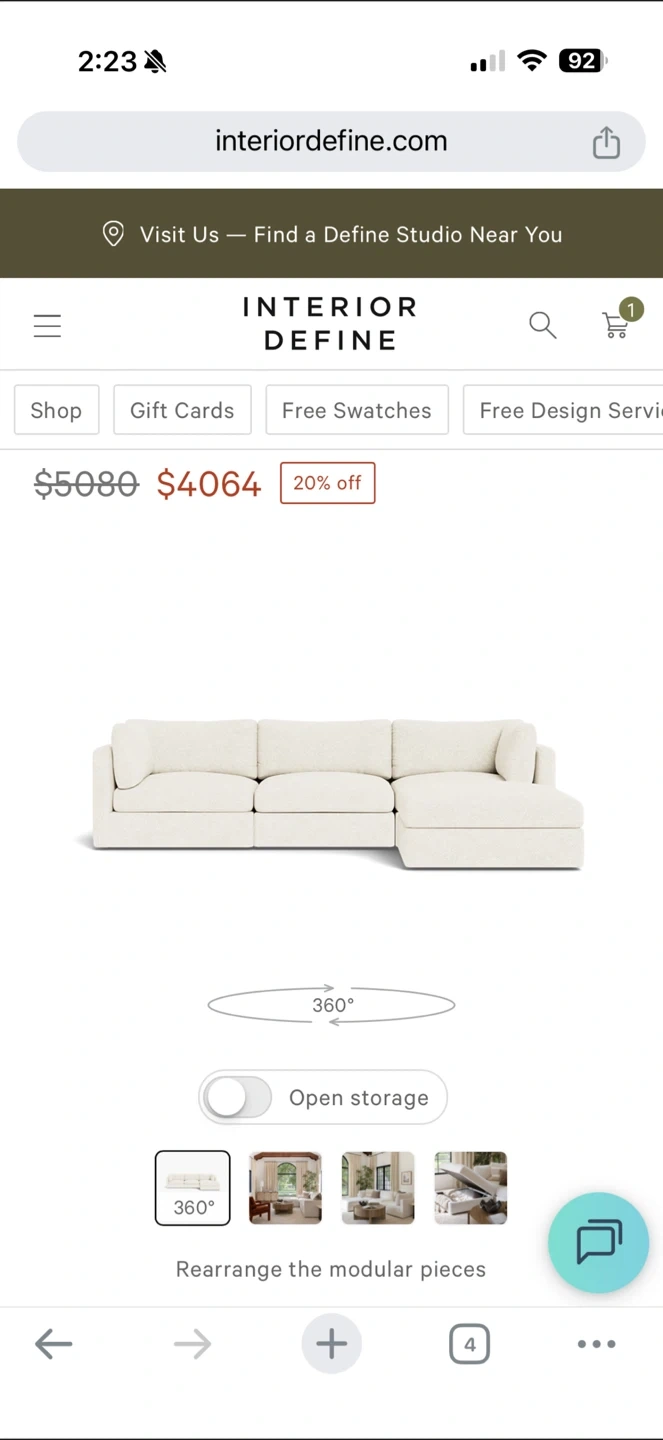Viewport: 663px width, 1440px height.
Task: Tap the interiordefine.com address field
Action: click(331, 141)
